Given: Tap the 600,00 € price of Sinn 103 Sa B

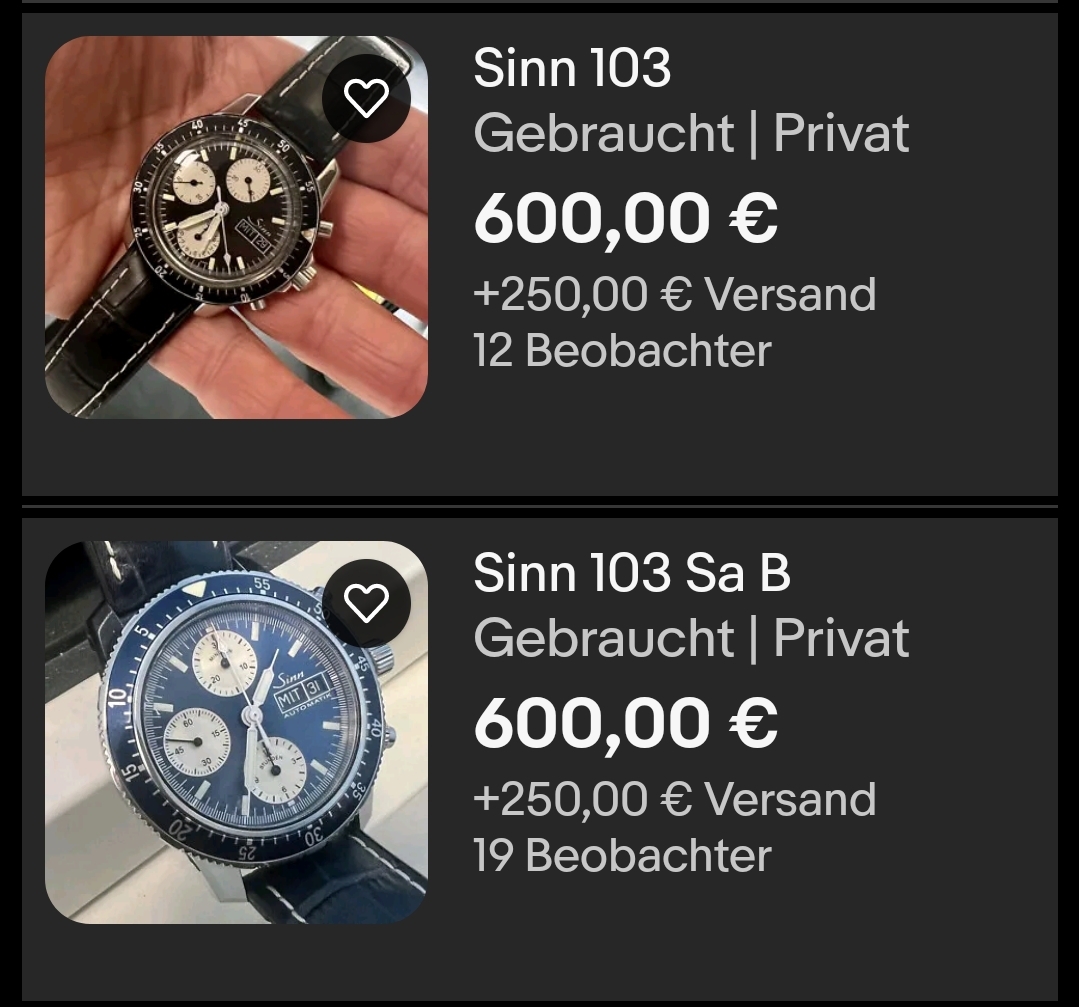Looking at the screenshot, I should 626,724.
